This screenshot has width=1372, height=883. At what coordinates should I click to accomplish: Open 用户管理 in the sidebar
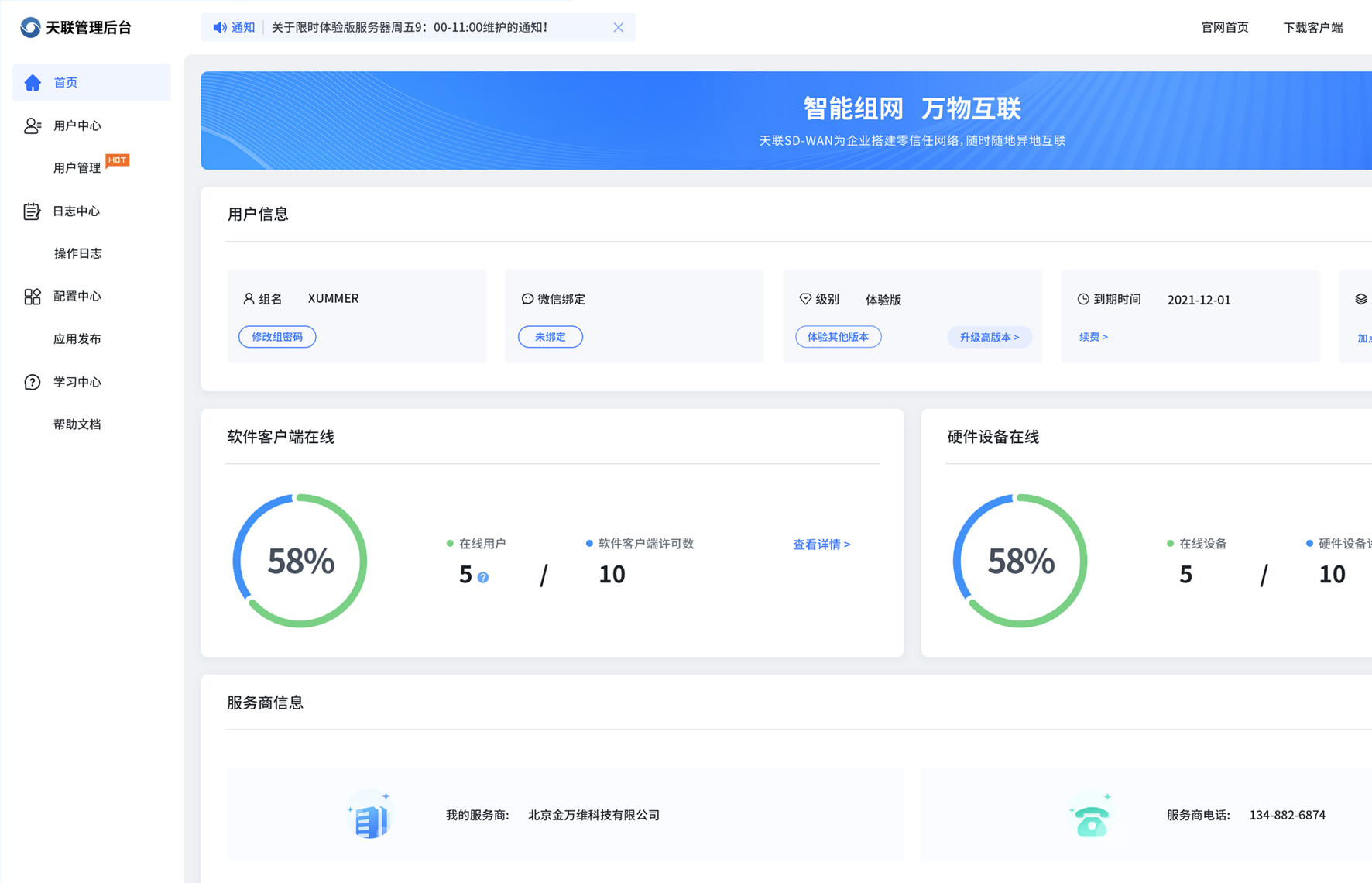coord(77,168)
